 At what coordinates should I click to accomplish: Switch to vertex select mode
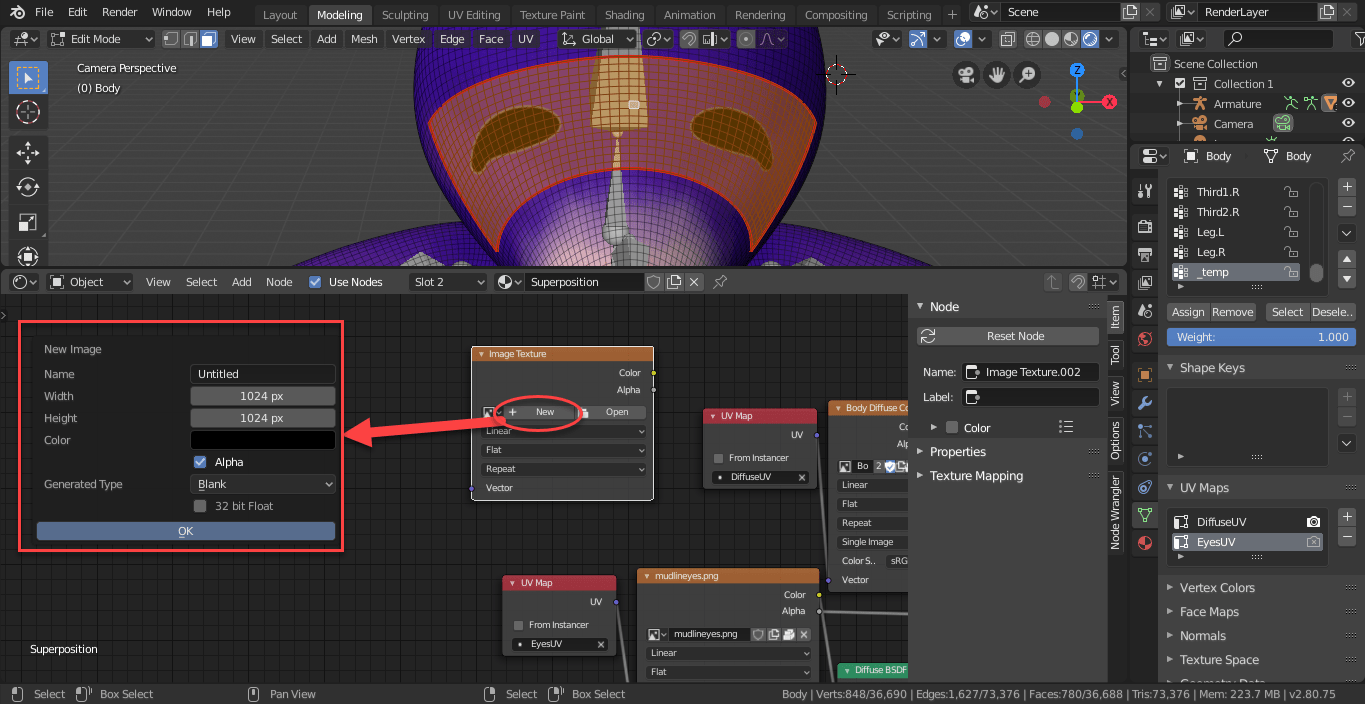tap(171, 39)
